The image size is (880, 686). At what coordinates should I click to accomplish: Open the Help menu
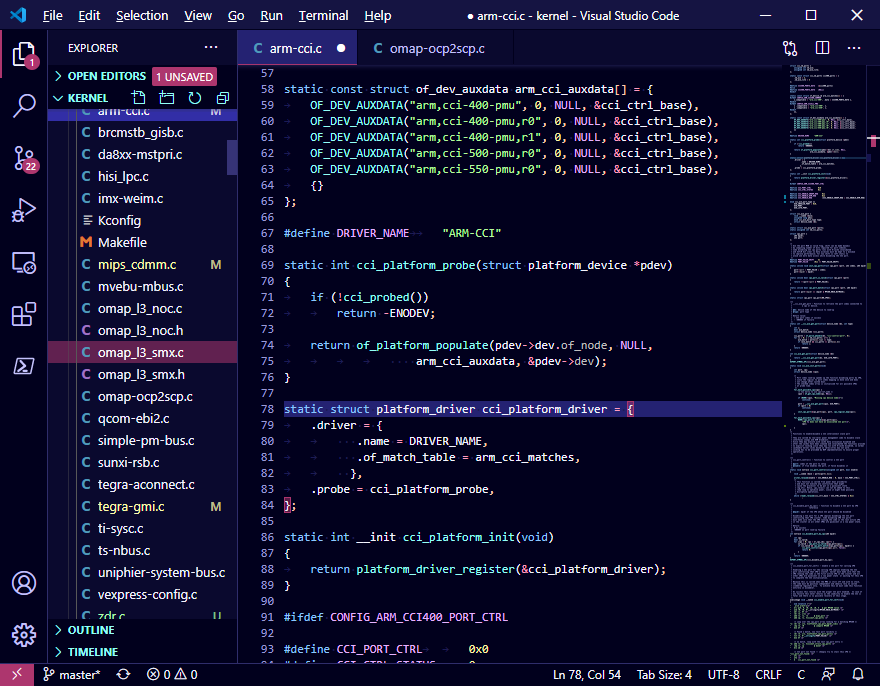378,16
